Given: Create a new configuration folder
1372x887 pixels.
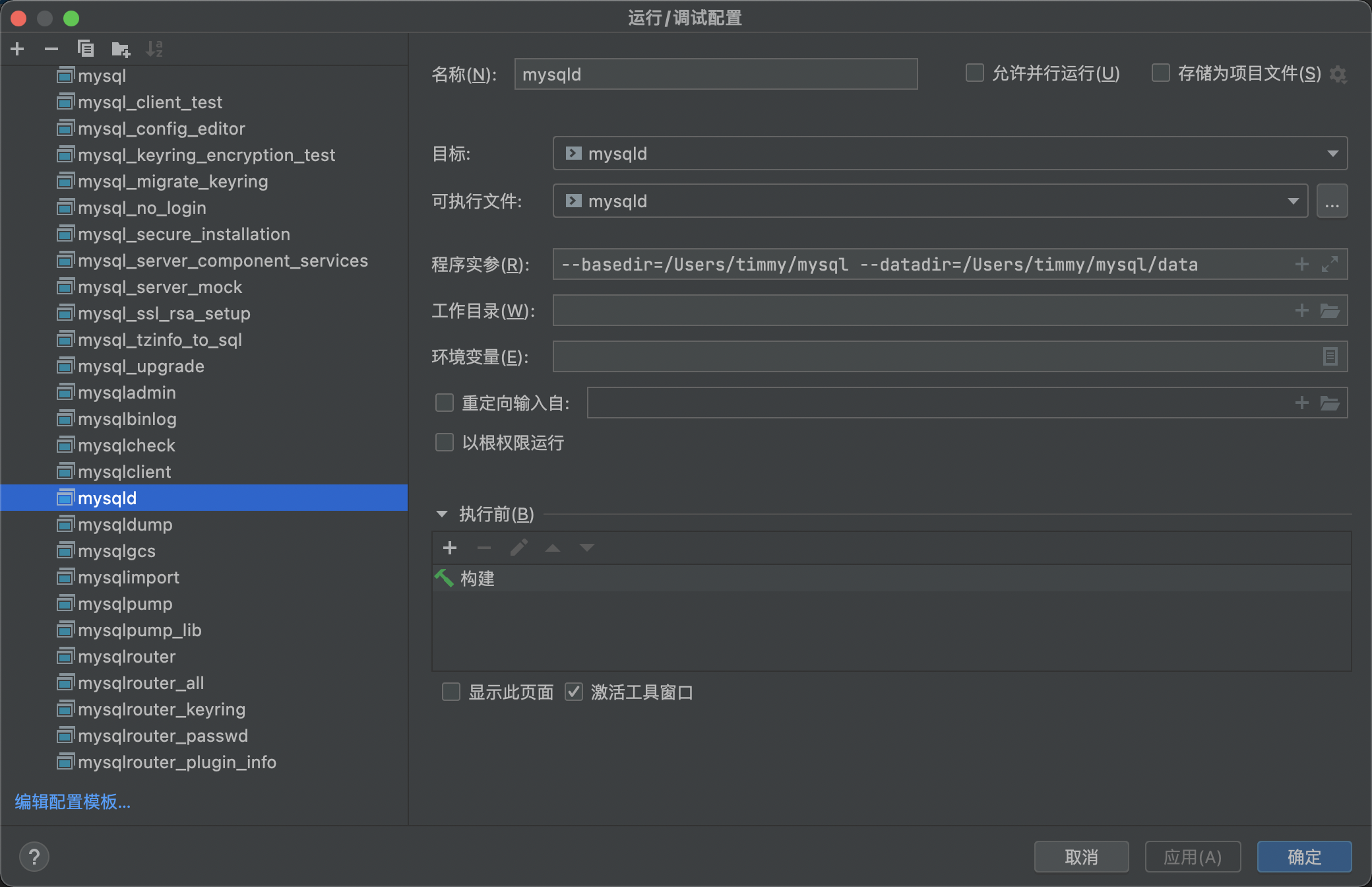Looking at the screenshot, I should tap(121, 49).
